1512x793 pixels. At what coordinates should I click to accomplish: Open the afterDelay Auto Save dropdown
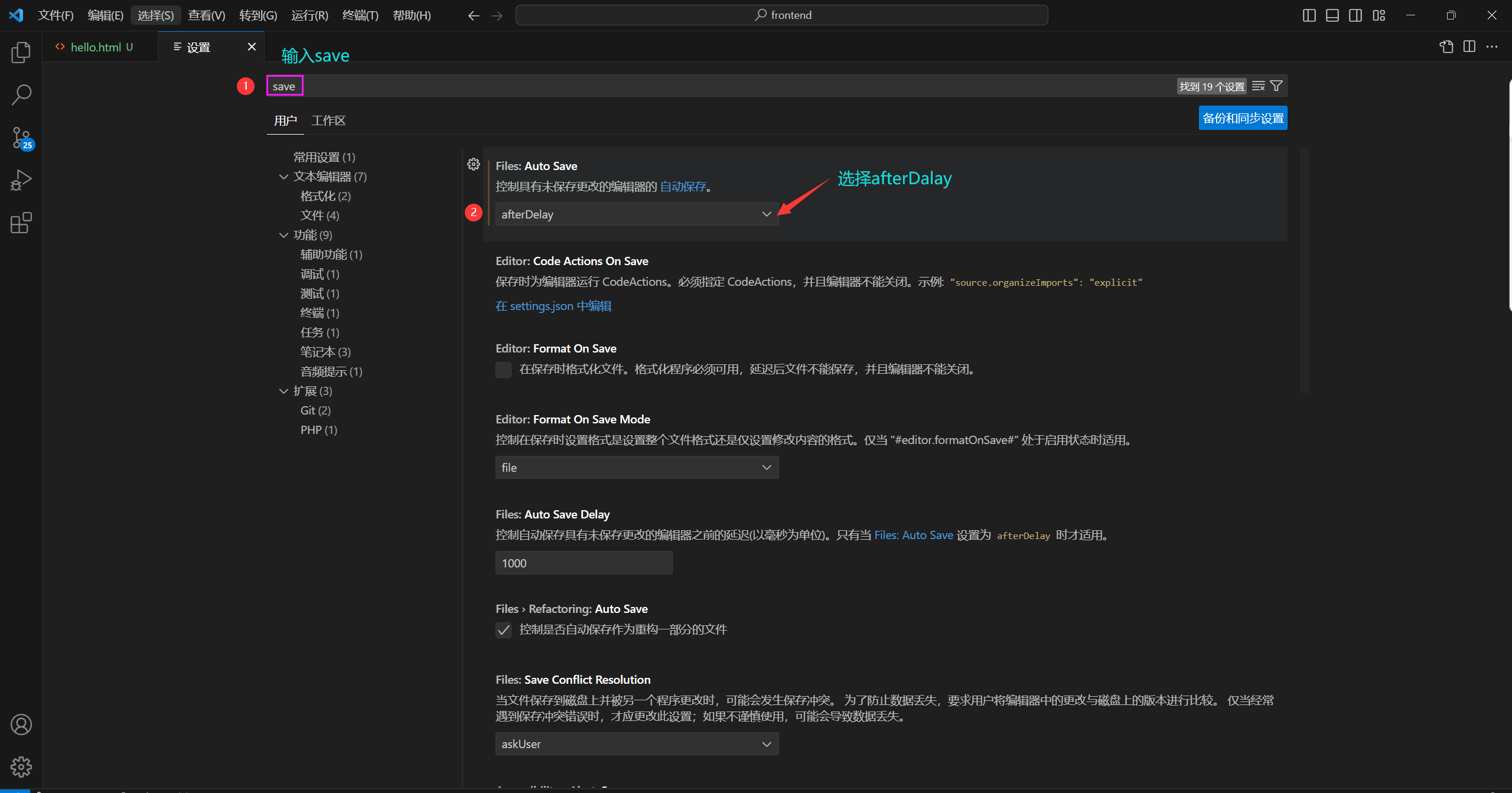(637, 214)
